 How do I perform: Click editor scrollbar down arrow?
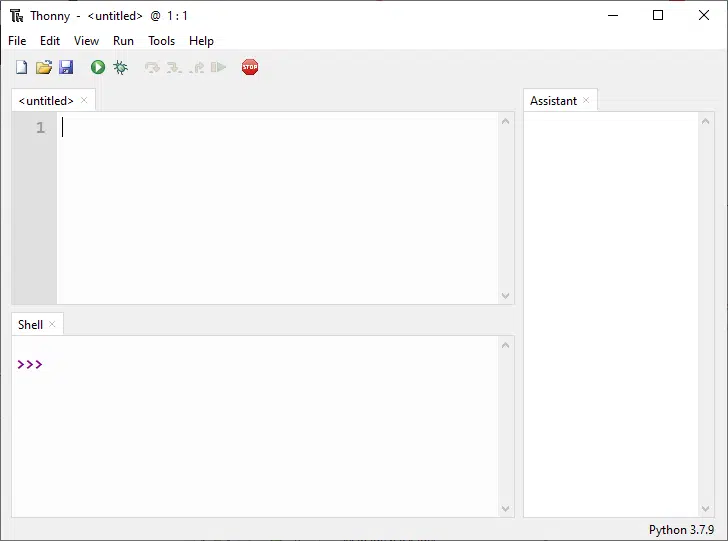pos(506,295)
